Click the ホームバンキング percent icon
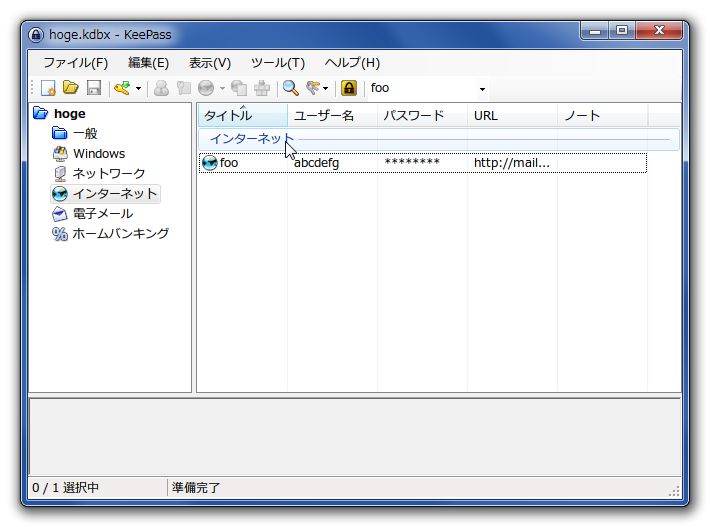Viewport: 710px width, 527px height. coord(60,234)
